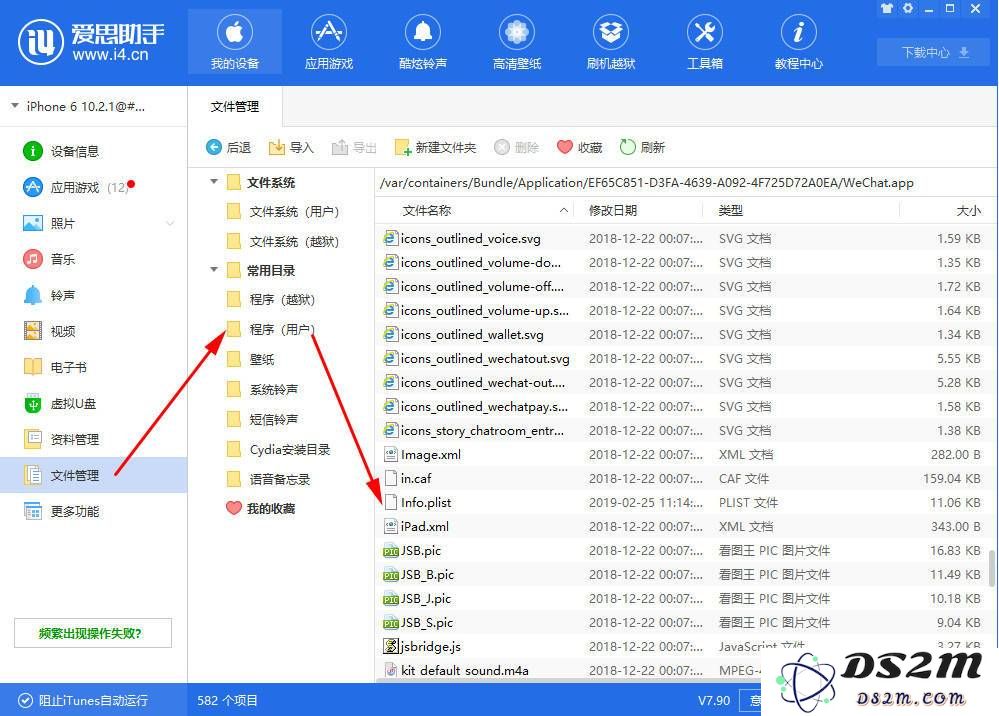Click the 收藏 favorite button
Screen dimensions: 999x716
579,148
